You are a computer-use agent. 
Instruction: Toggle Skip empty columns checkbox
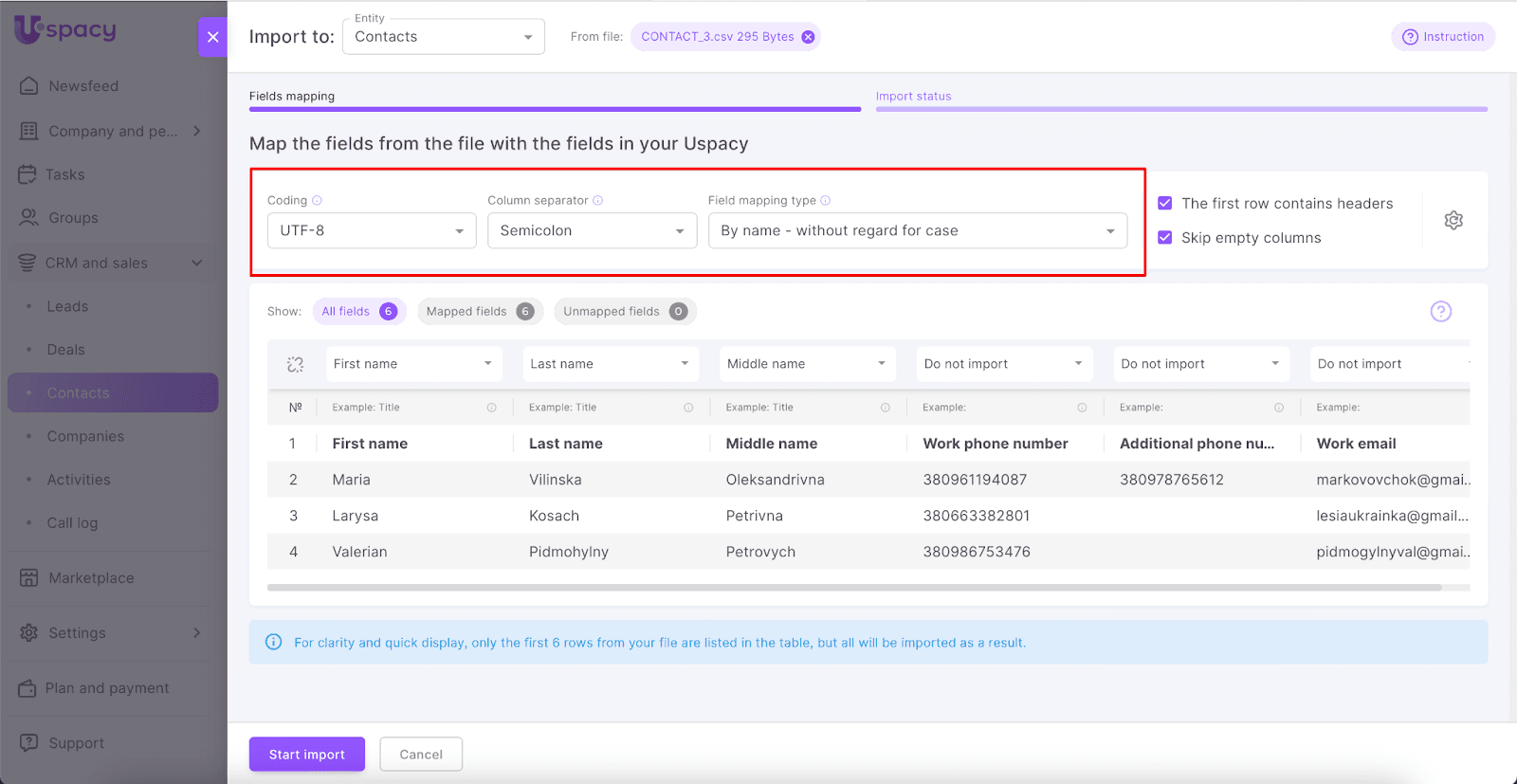click(x=1165, y=237)
